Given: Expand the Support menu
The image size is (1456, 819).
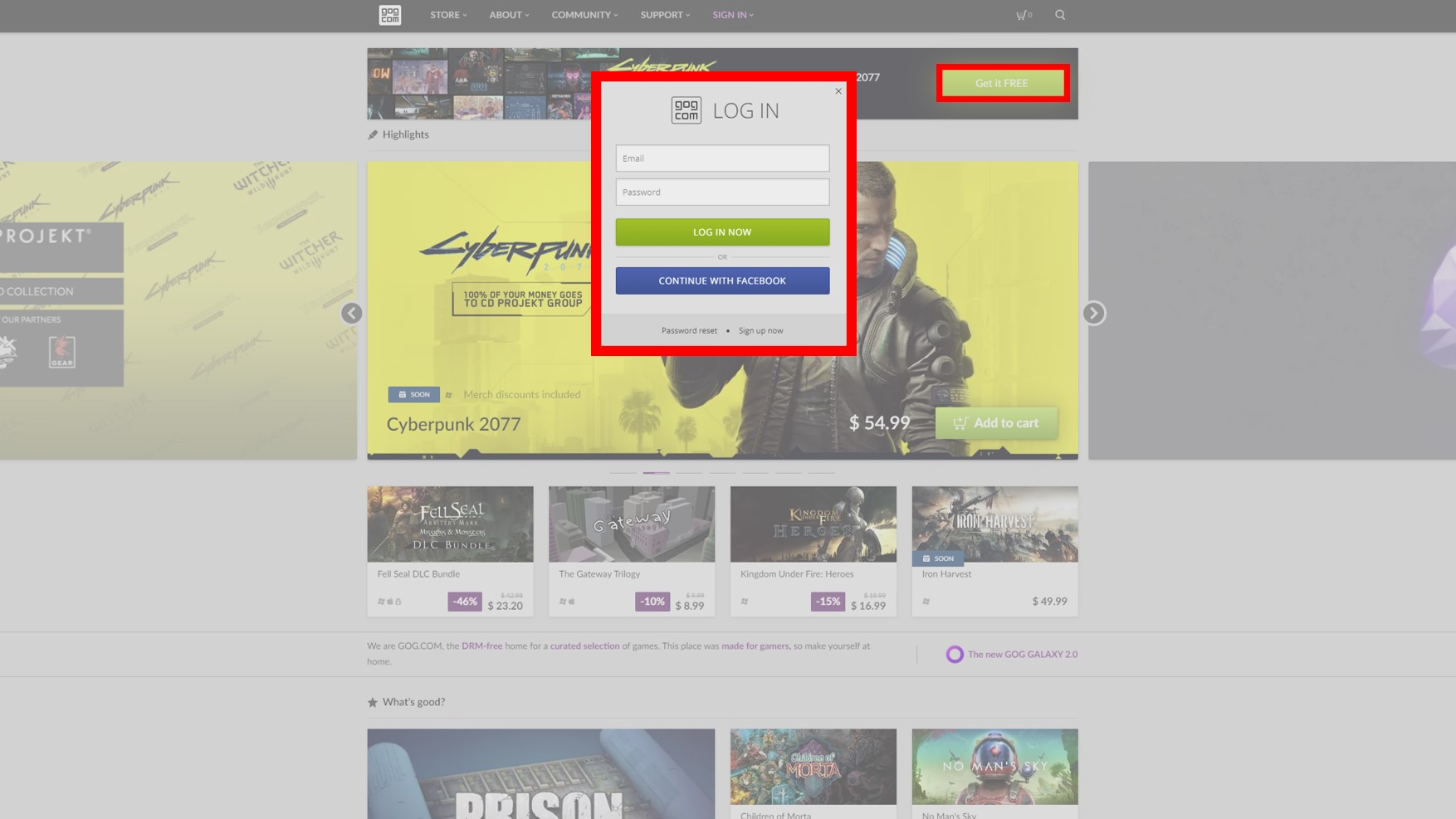Looking at the screenshot, I should tap(665, 15).
